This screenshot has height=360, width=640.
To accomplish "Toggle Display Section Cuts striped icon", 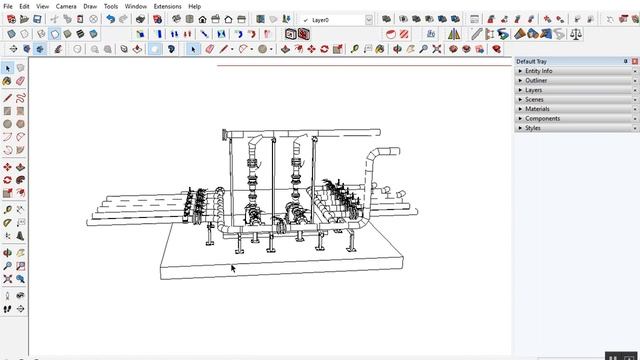I will click(404, 34).
